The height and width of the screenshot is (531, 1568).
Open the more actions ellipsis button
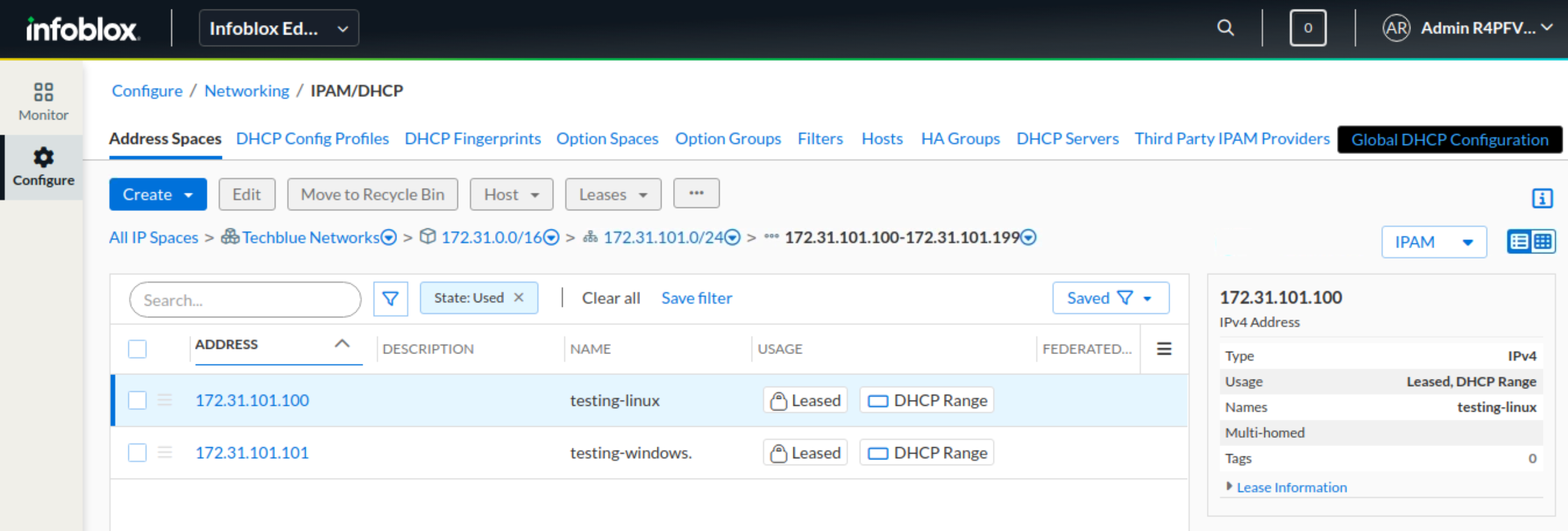tap(696, 194)
